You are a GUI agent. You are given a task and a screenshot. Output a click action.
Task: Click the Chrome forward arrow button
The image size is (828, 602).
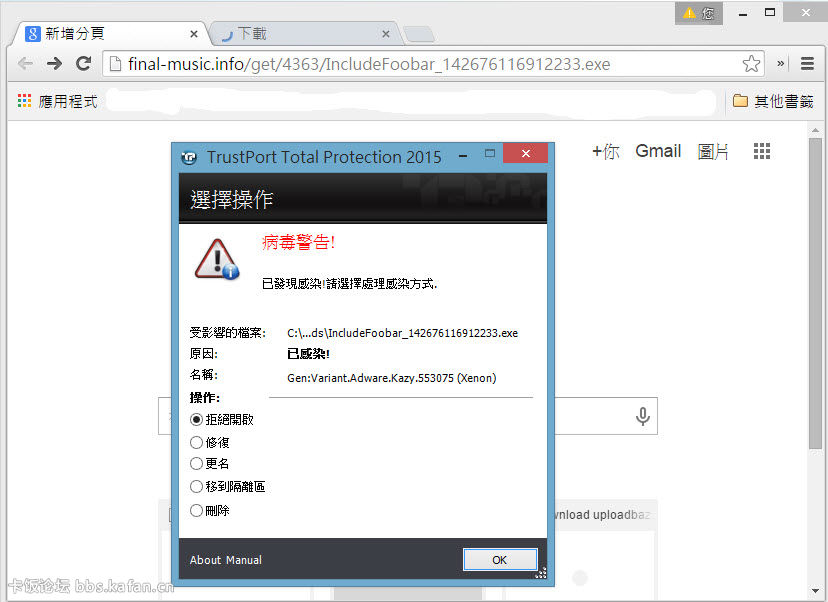pyautogui.click(x=54, y=64)
